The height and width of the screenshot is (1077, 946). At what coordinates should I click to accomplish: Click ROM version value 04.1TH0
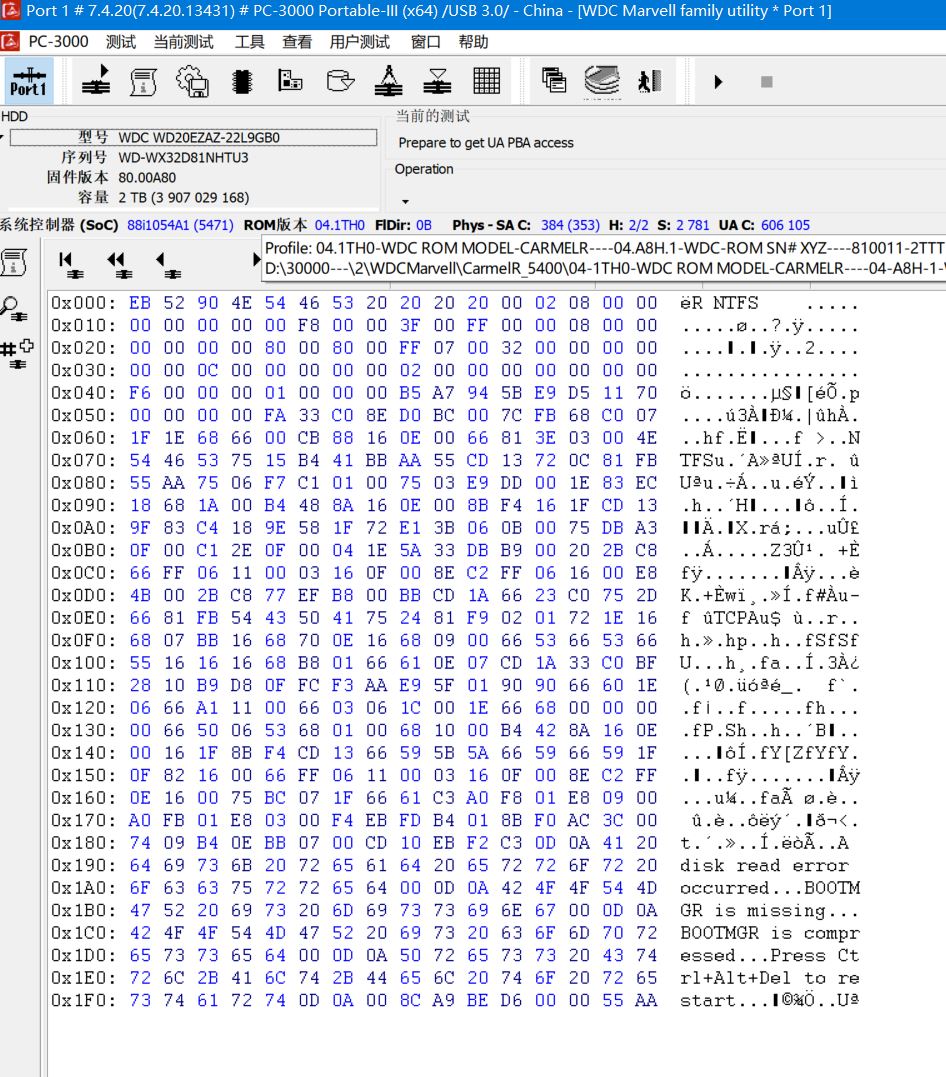click(339, 225)
